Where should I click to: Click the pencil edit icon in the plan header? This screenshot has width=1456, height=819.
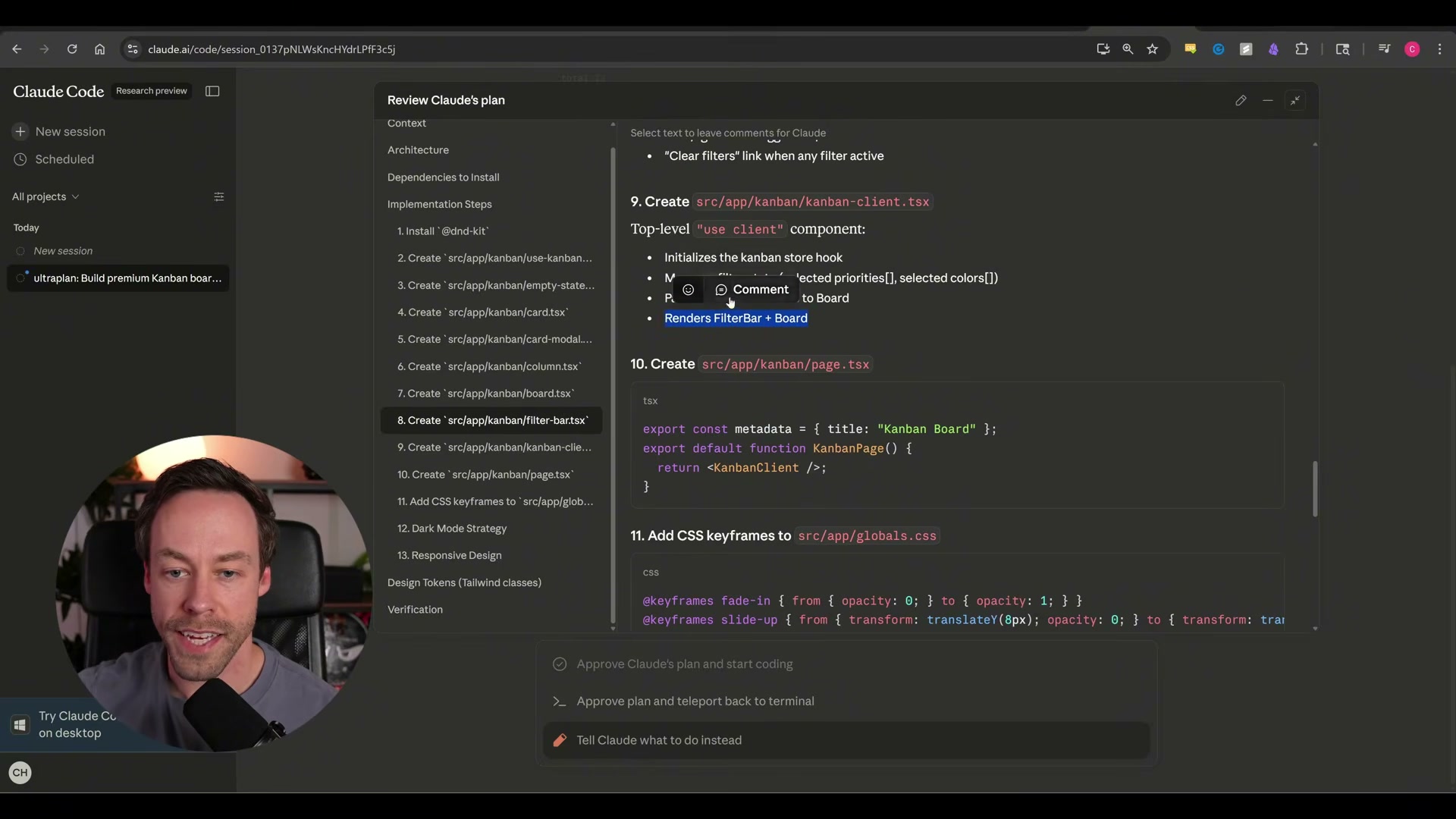click(1241, 100)
